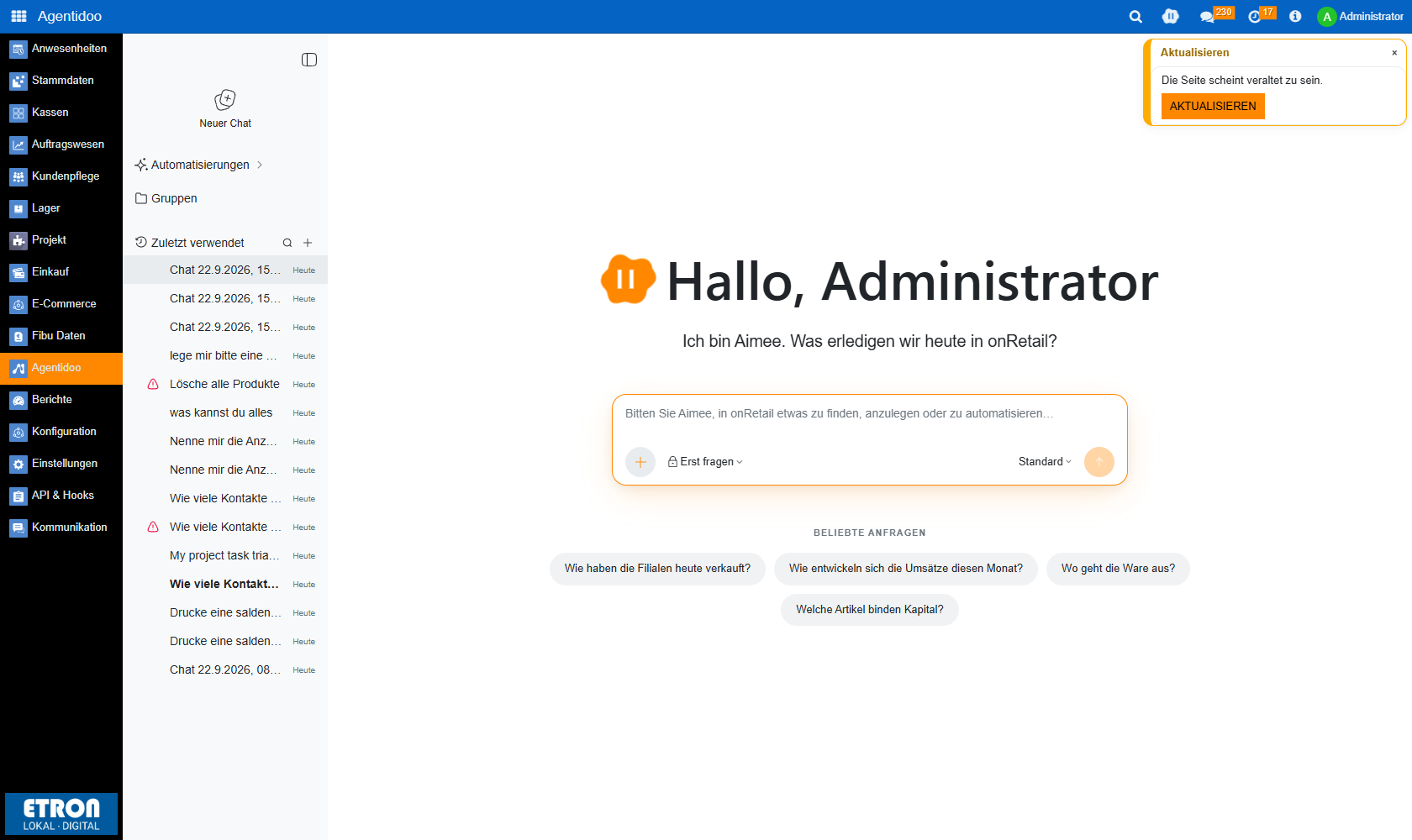Open the Administrator account menu label
The height and width of the screenshot is (840, 1412).
coord(1371,16)
